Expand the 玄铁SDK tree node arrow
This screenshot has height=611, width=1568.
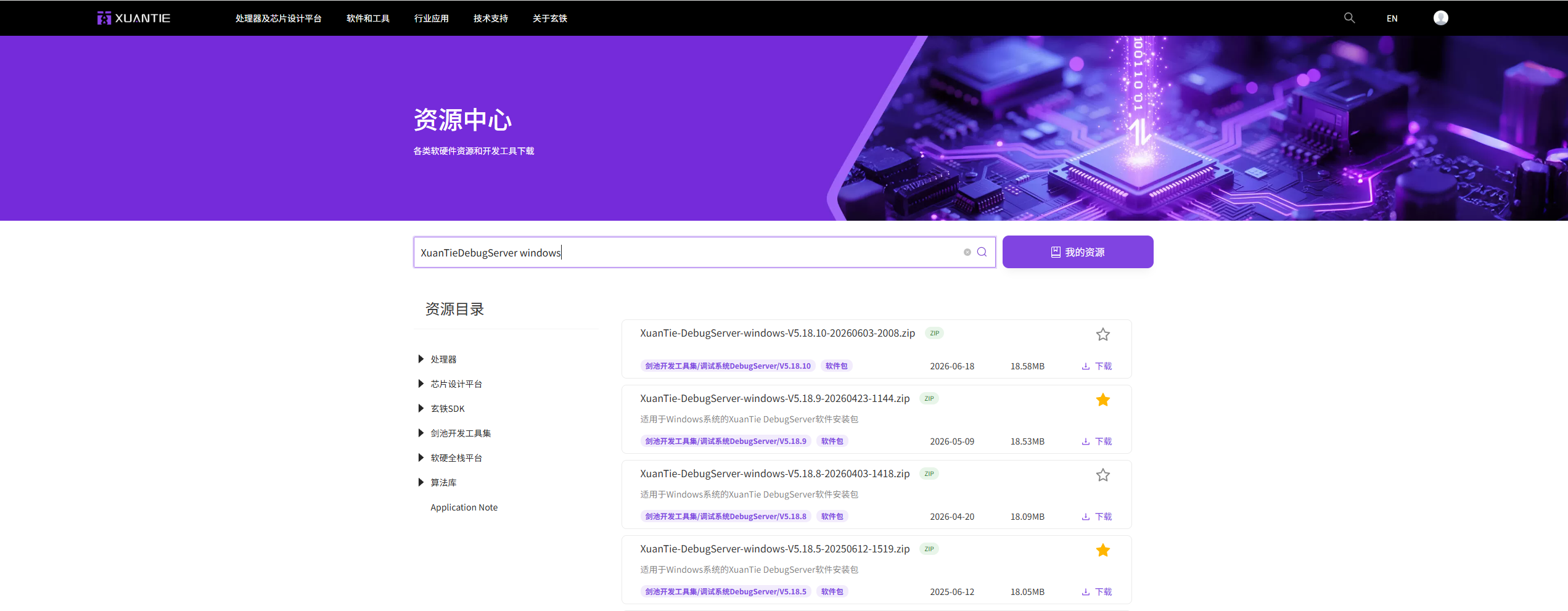[421, 408]
